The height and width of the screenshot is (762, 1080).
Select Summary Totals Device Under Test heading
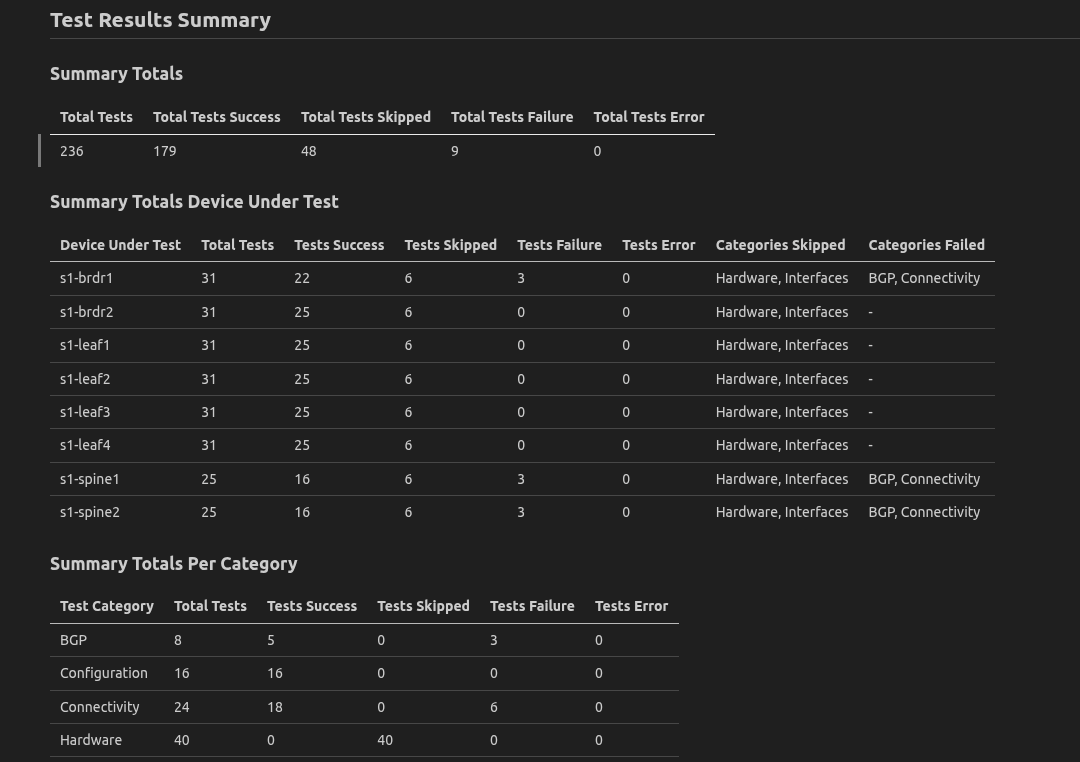[194, 202]
